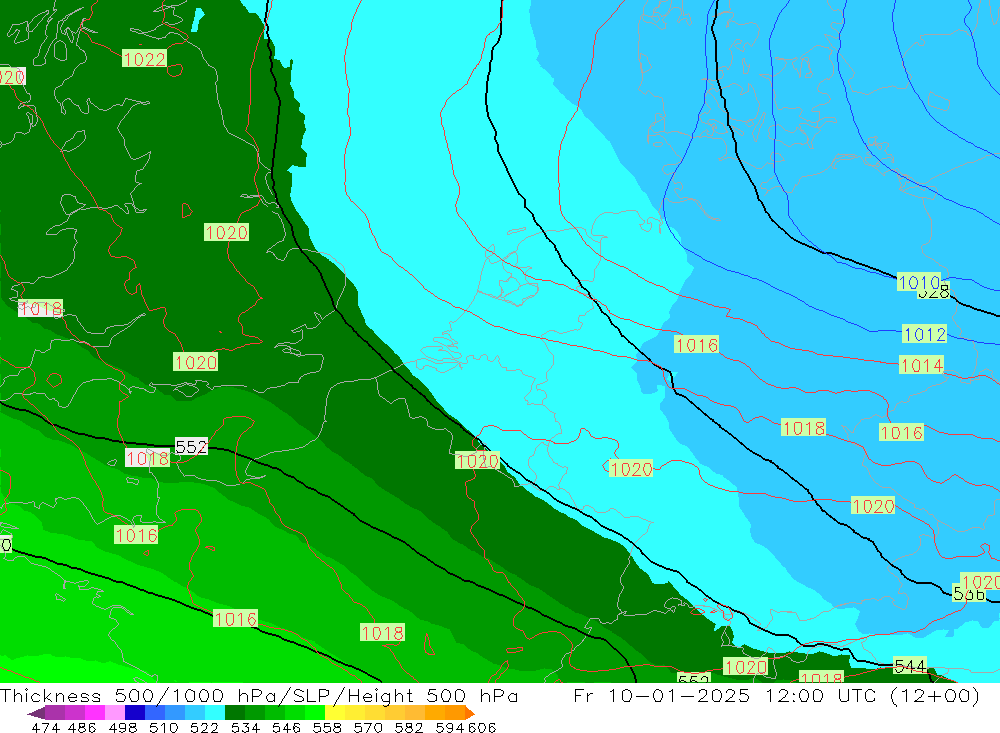Click legend value 522

[204, 727]
